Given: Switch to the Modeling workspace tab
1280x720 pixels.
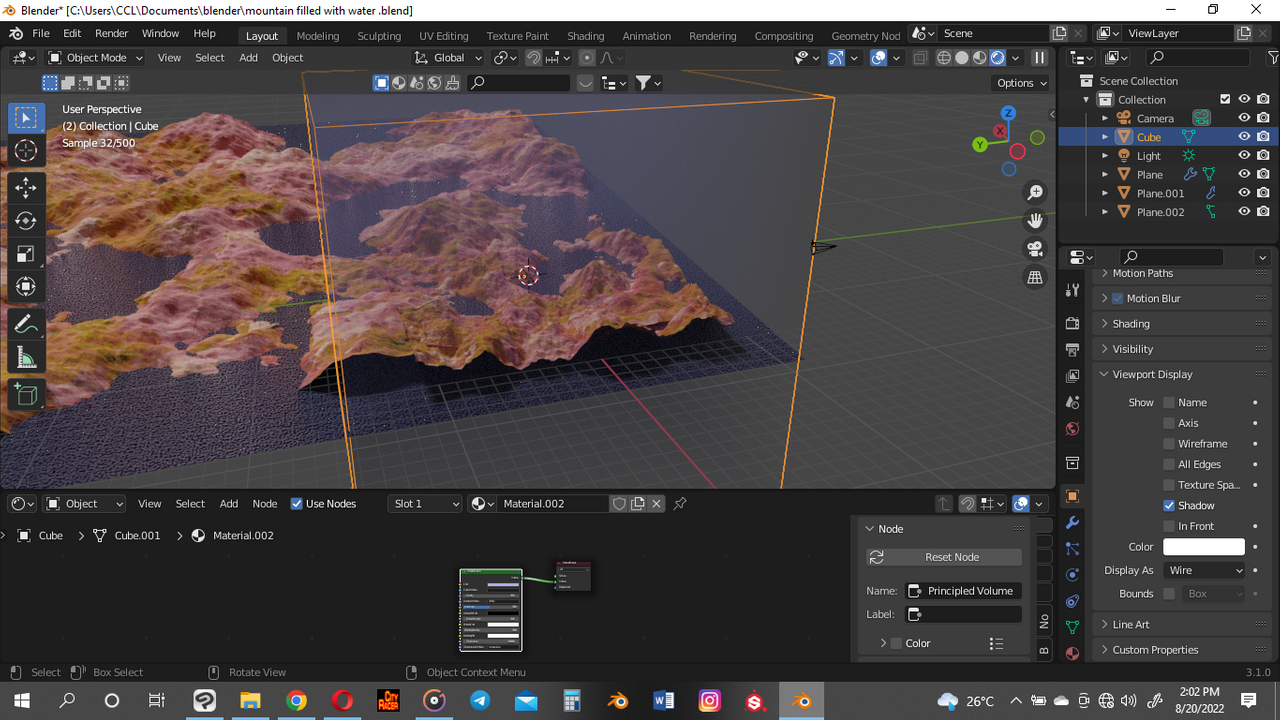Looking at the screenshot, I should (318, 35).
